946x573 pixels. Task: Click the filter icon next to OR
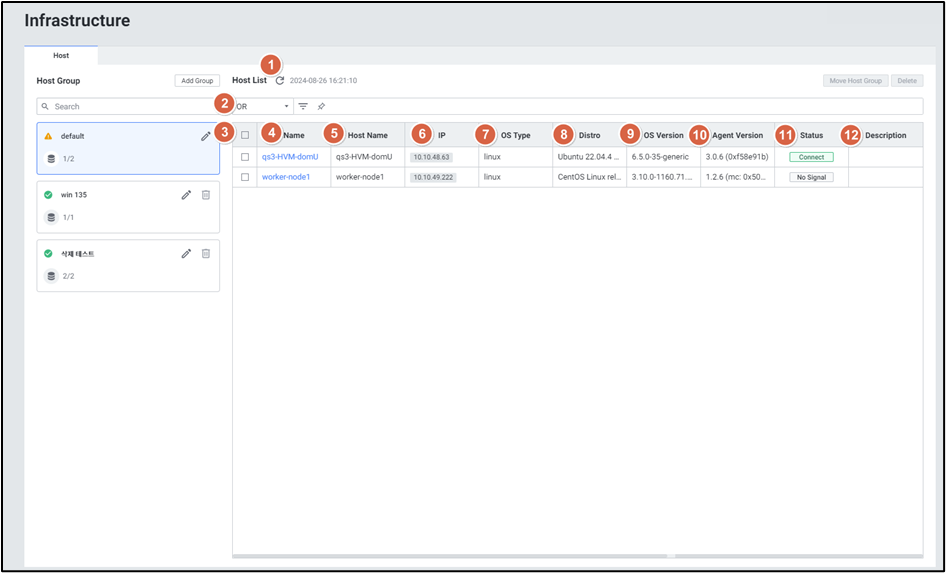pyautogui.click(x=303, y=106)
